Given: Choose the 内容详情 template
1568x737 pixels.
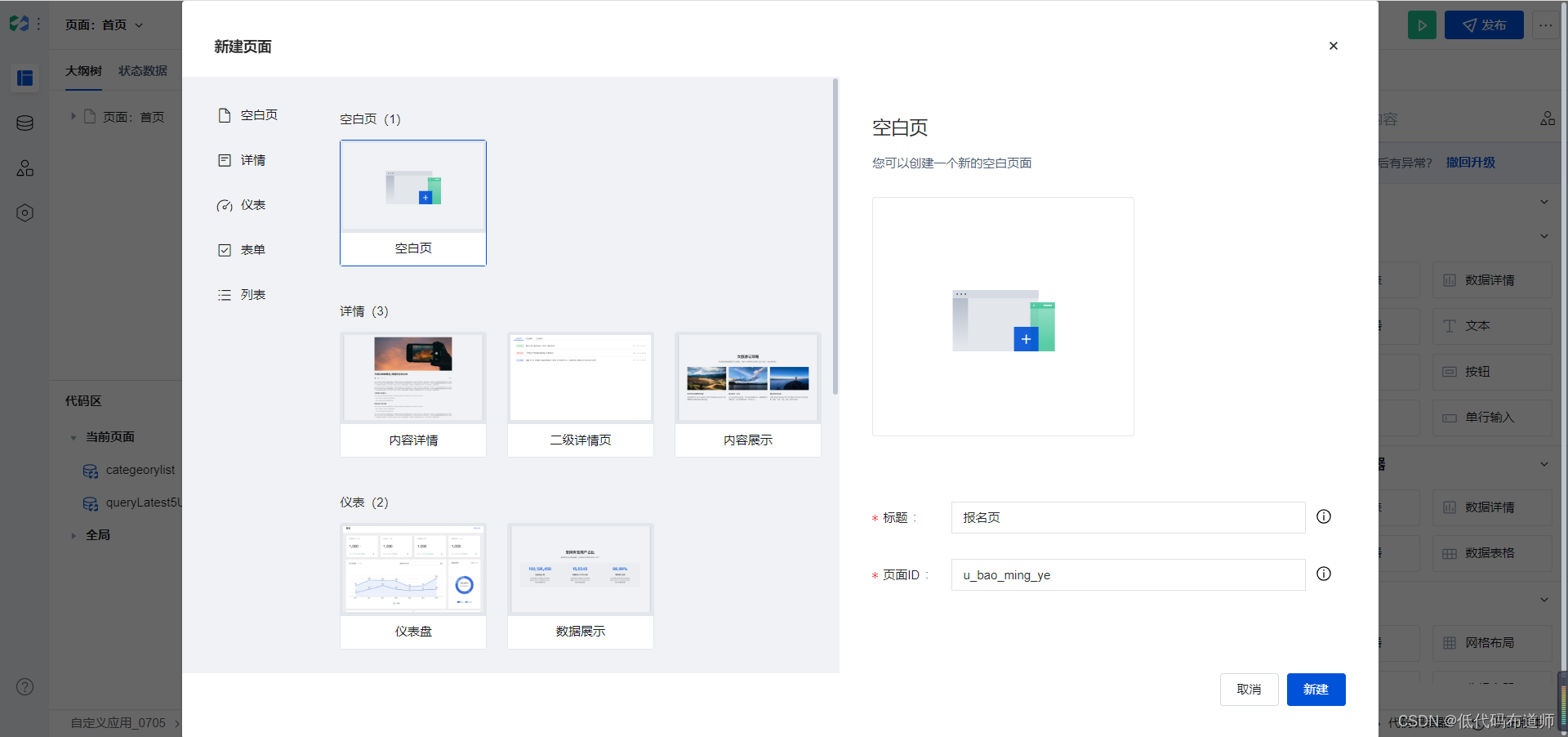Looking at the screenshot, I should 413,395.
